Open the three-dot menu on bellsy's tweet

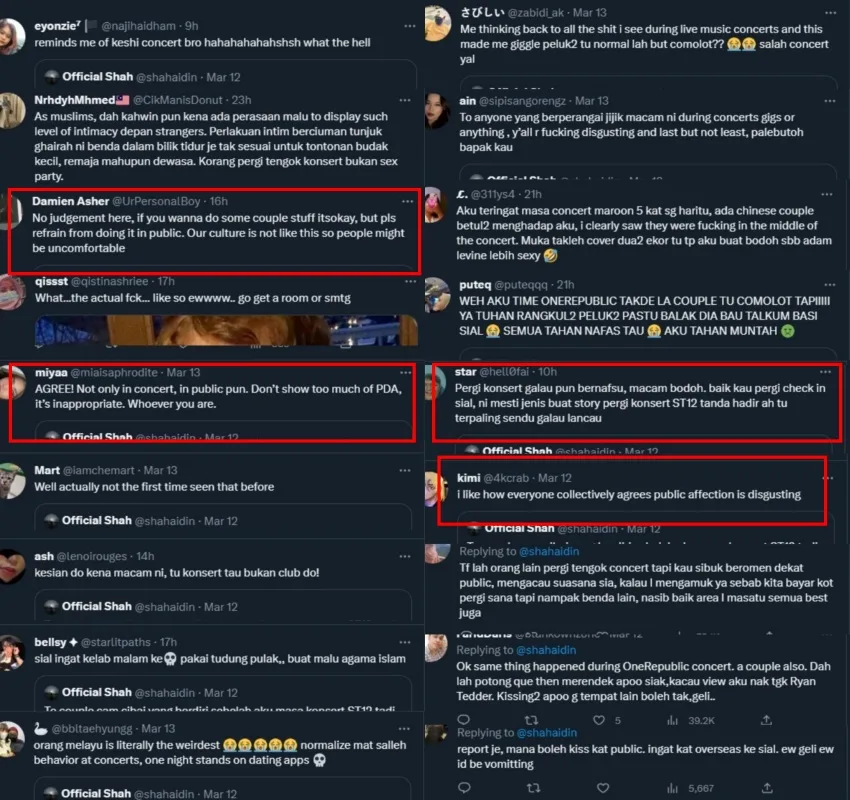coord(405,642)
